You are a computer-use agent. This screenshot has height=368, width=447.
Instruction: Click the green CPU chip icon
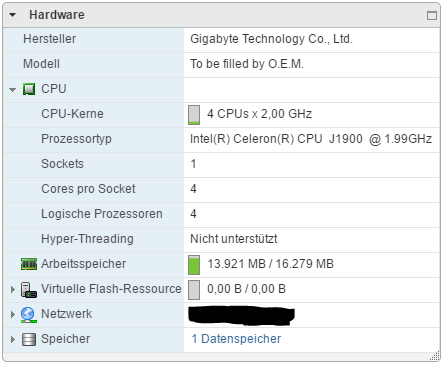click(29, 89)
